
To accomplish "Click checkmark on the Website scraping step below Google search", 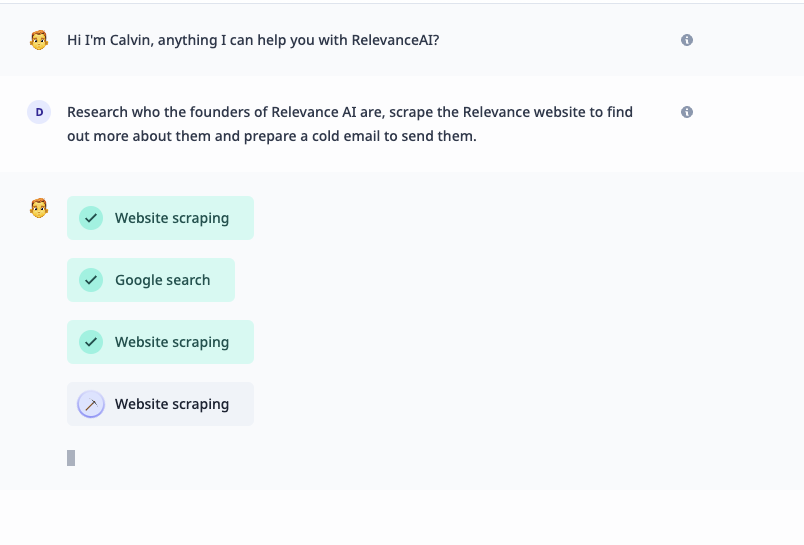I will point(91,342).
